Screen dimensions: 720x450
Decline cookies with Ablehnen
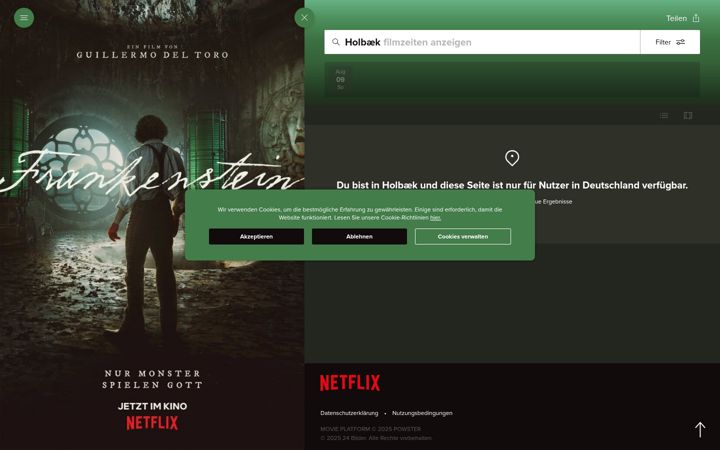360,236
